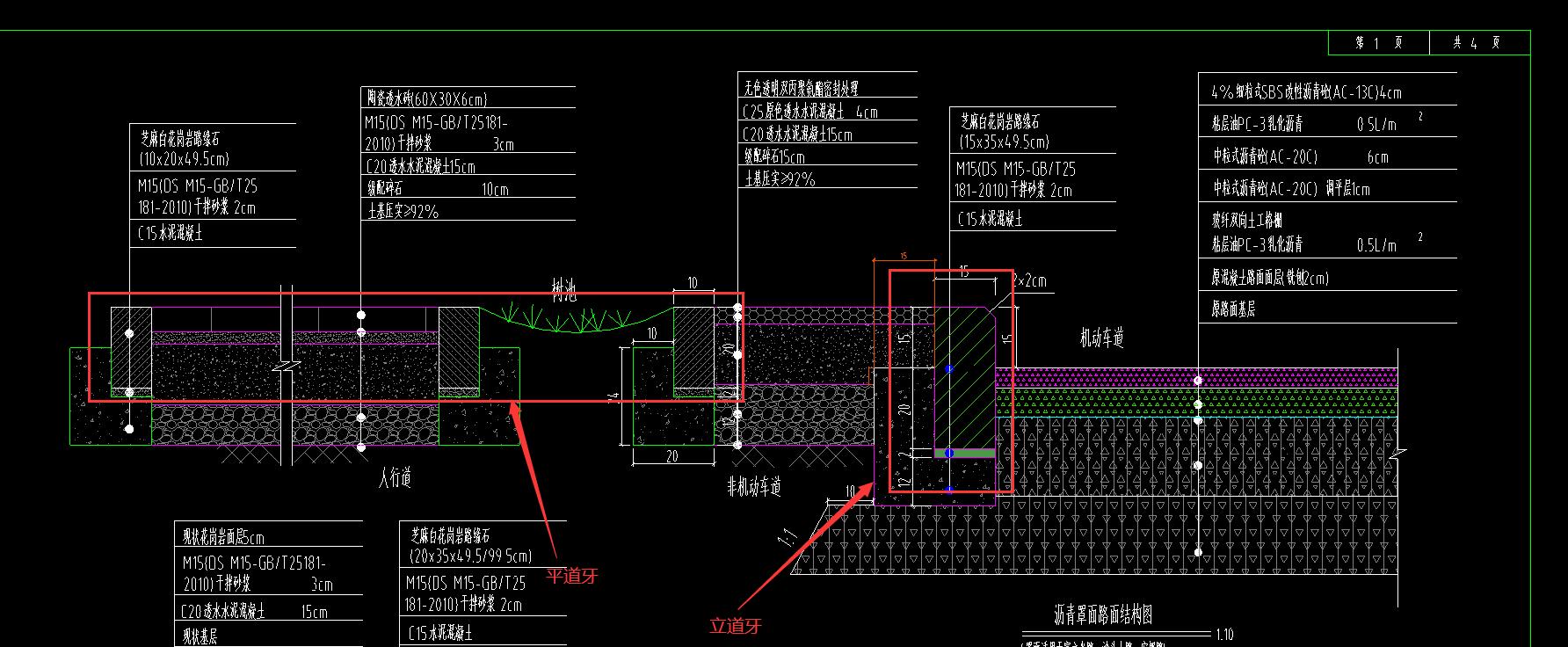Select 粘层油PC-3乳化沥青 under 玻纤双向土工格栅
Image resolution: width=1568 pixels, height=647 pixels.
tap(1303, 244)
